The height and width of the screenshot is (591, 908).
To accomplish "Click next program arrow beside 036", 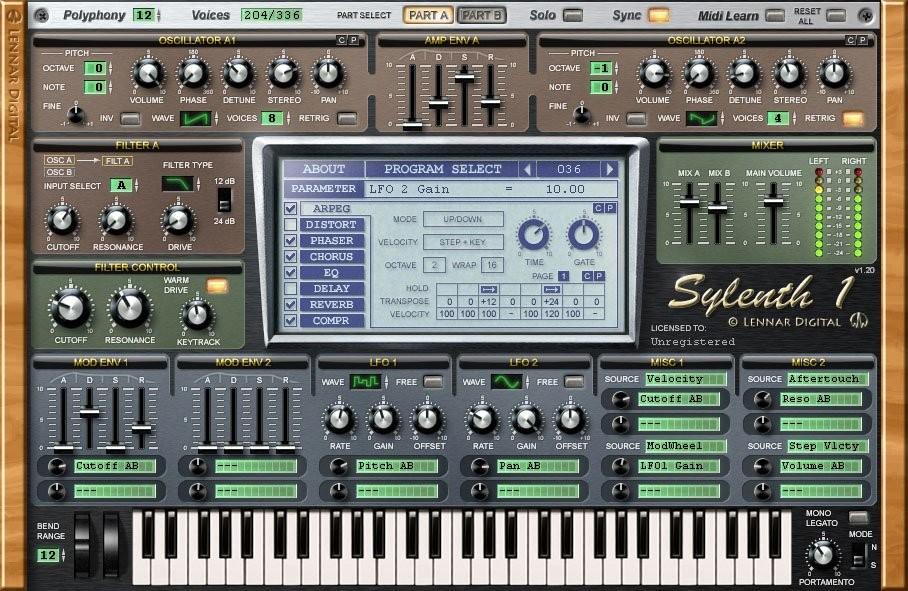I will pyautogui.click(x=607, y=169).
